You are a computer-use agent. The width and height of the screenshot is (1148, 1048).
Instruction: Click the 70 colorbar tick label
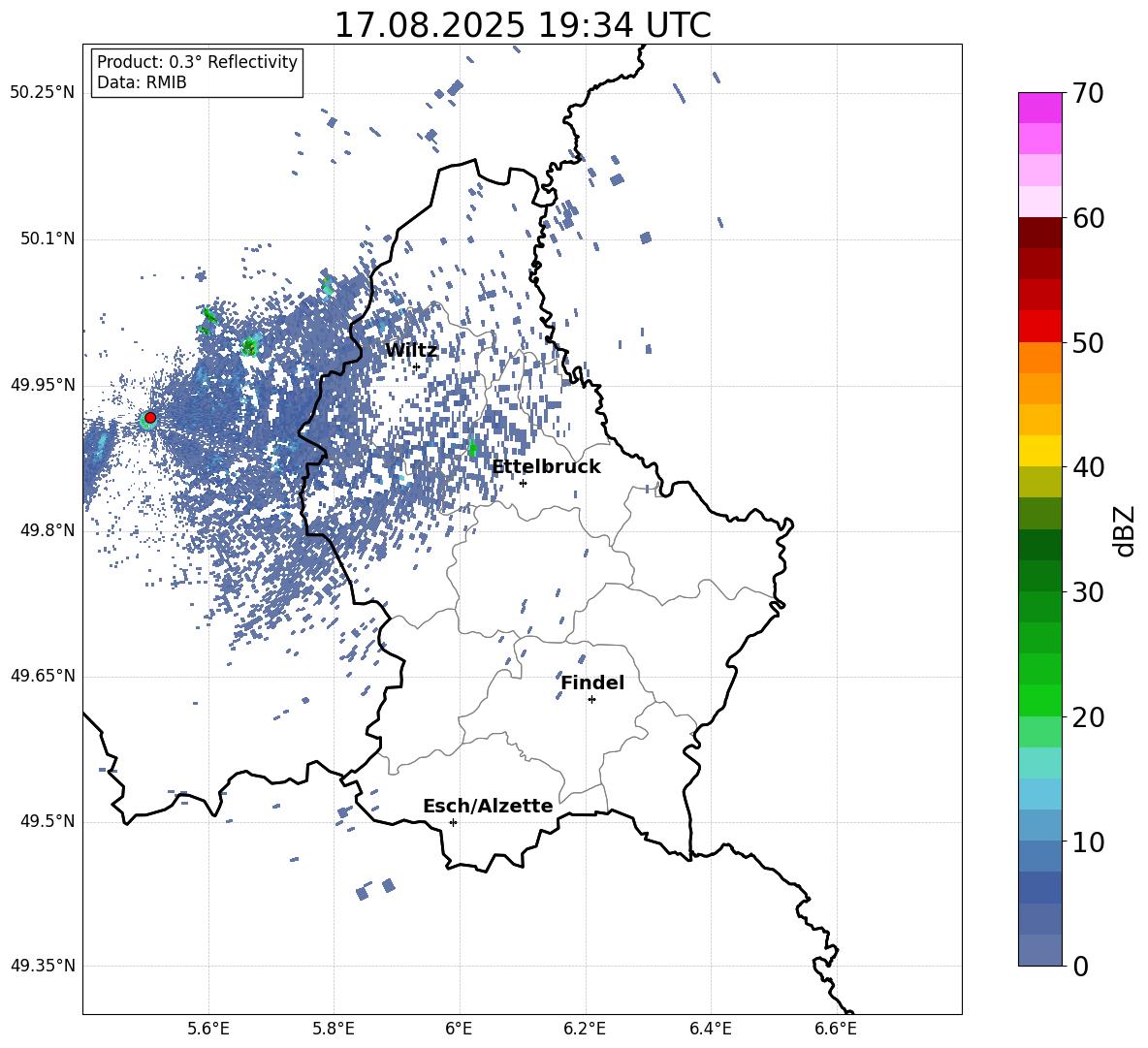point(1088,93)
